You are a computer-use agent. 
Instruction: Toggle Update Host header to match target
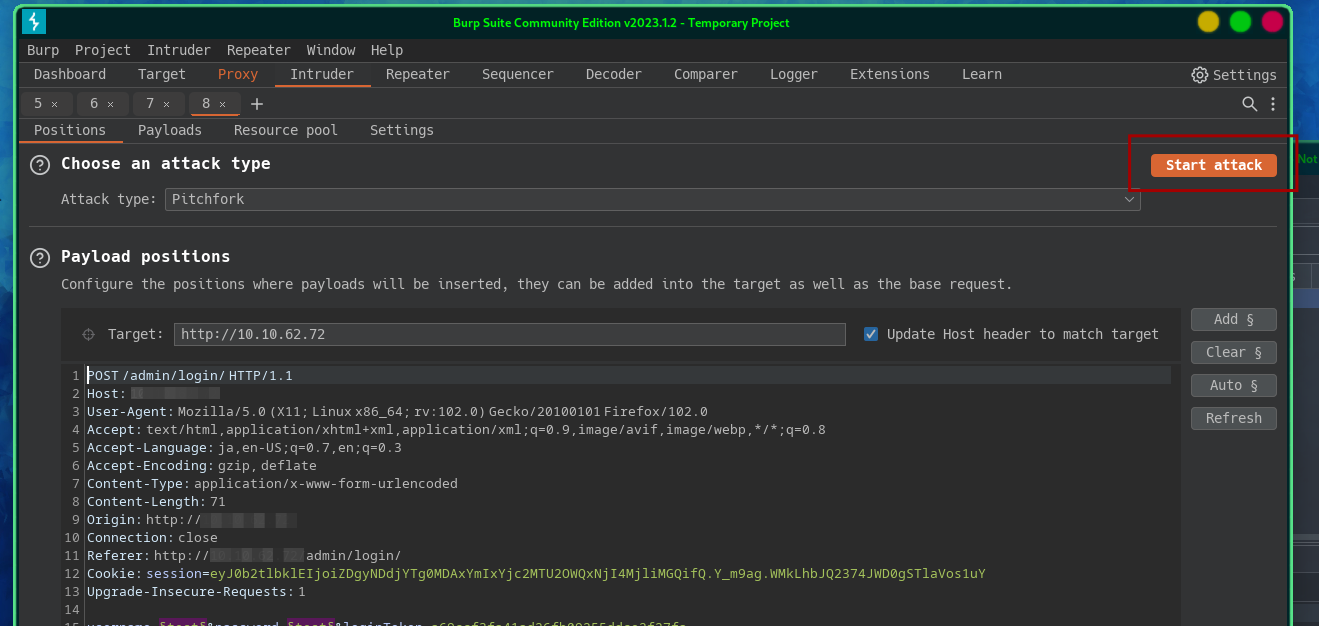871,334
